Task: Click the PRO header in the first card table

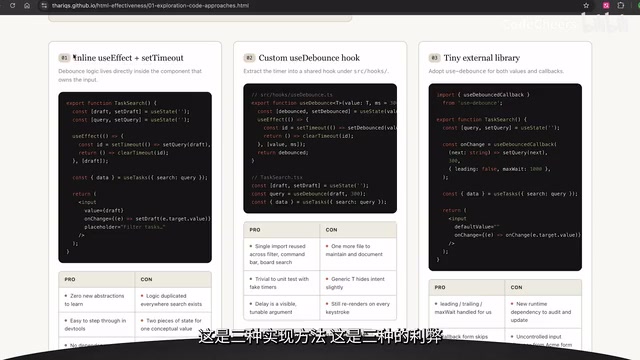Action: click(x=96, y=280)
